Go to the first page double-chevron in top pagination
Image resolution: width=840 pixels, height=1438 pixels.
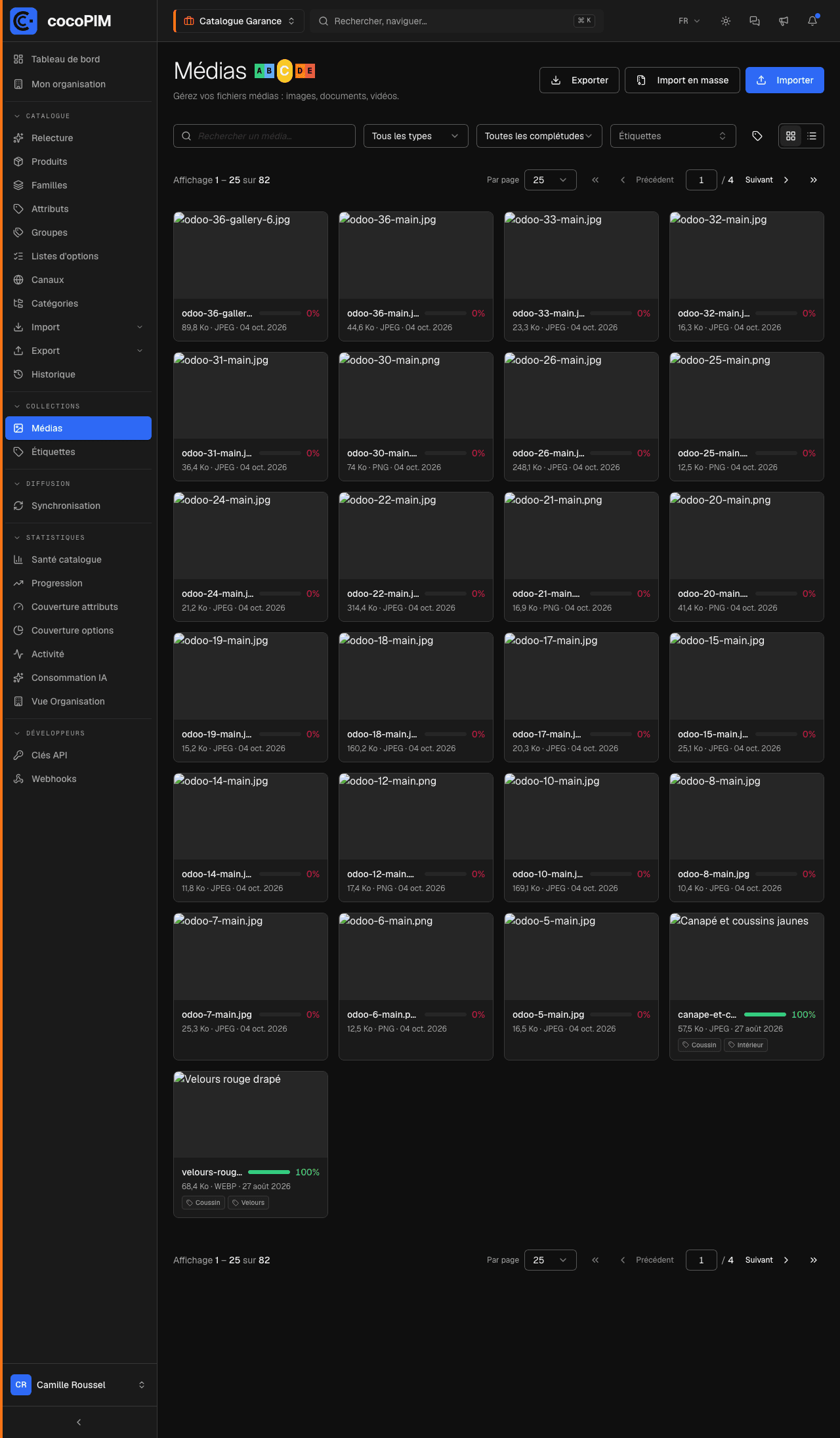click(x=595, y=180)
